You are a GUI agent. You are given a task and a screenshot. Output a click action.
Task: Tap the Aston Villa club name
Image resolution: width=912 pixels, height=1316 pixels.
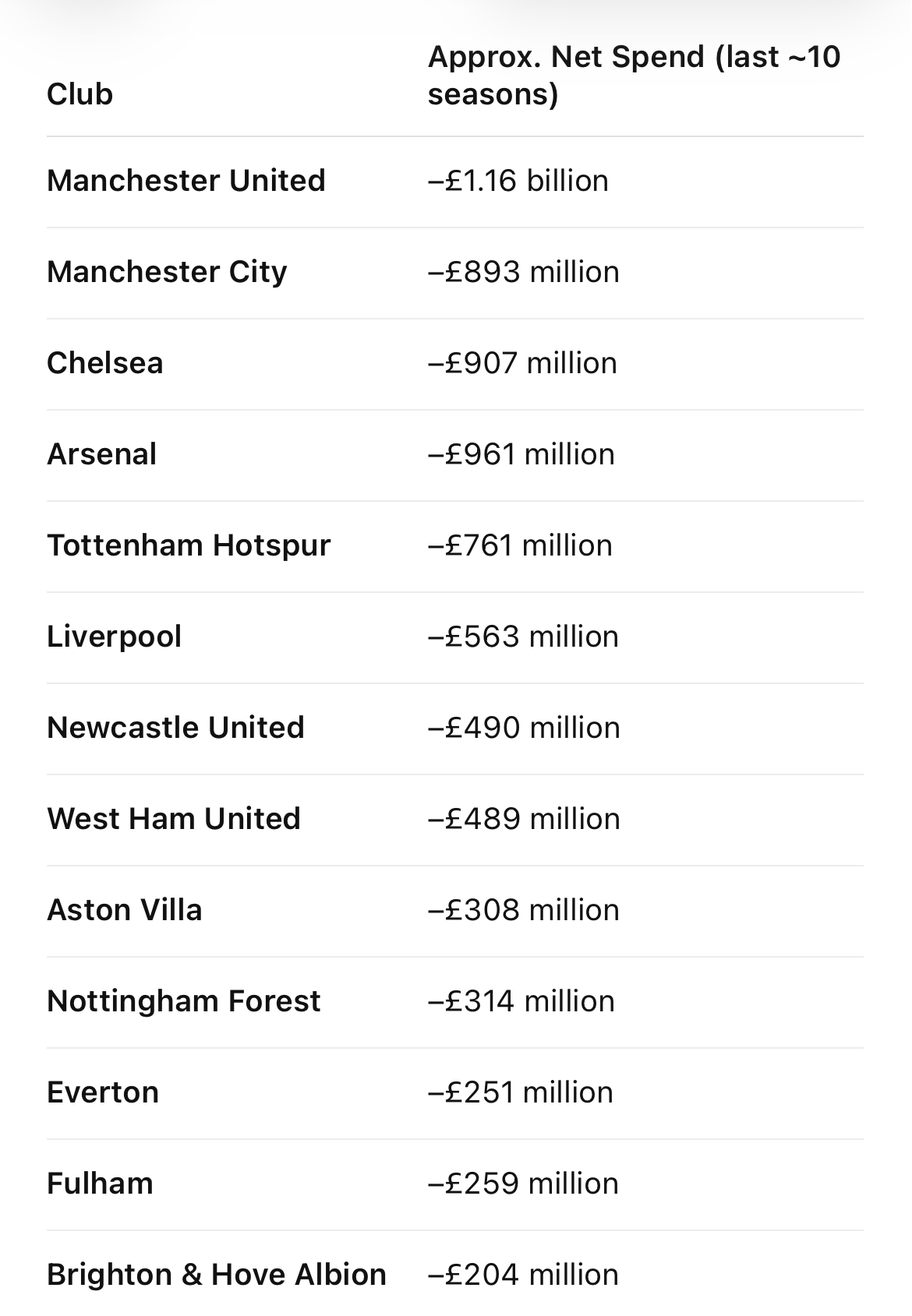[125, 910]
